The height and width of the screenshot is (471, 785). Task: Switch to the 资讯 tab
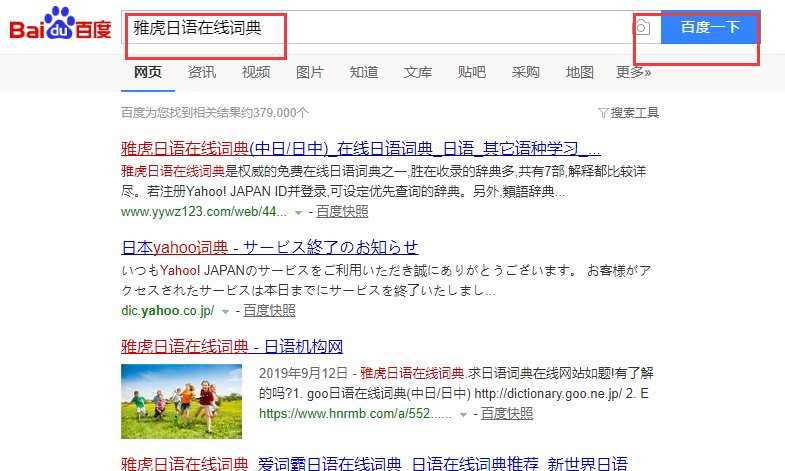[202, 72]
